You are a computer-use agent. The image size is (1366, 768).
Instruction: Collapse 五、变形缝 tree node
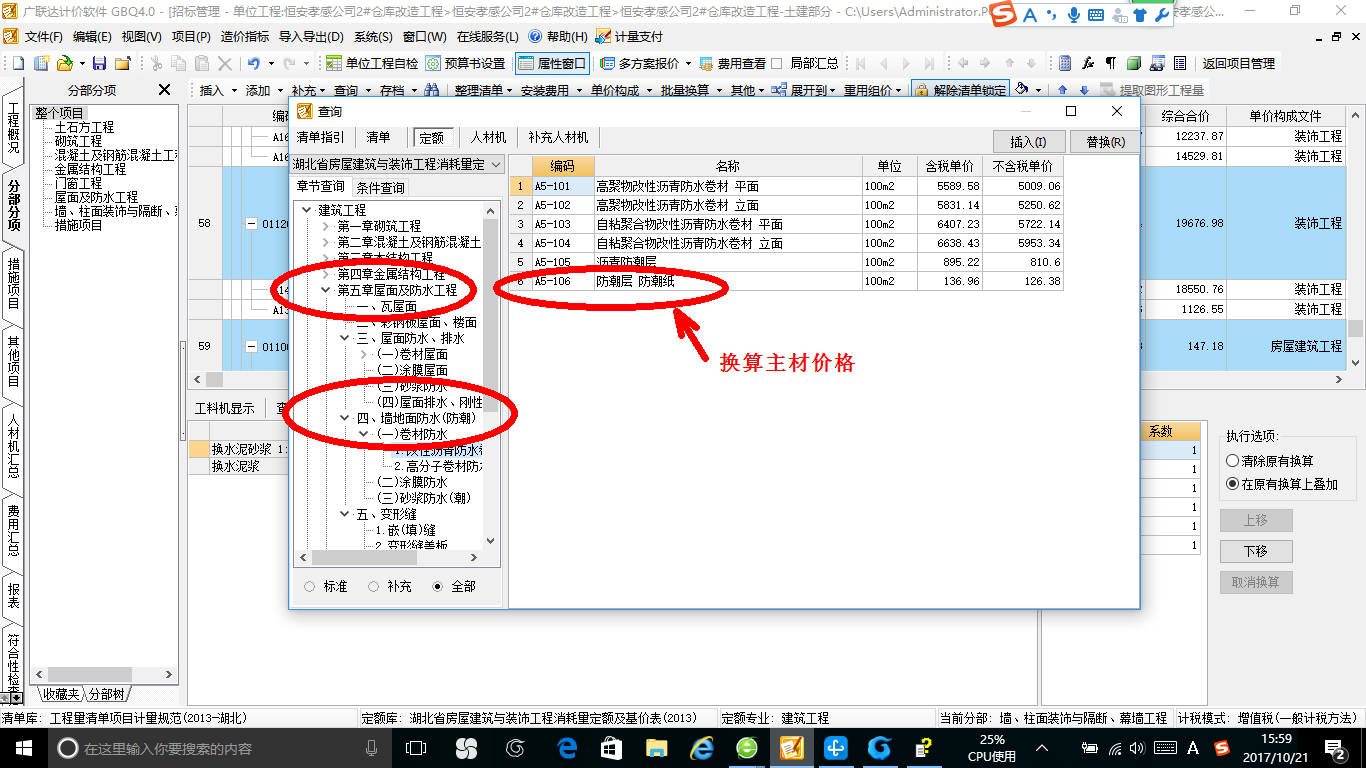tap(345, 514)
